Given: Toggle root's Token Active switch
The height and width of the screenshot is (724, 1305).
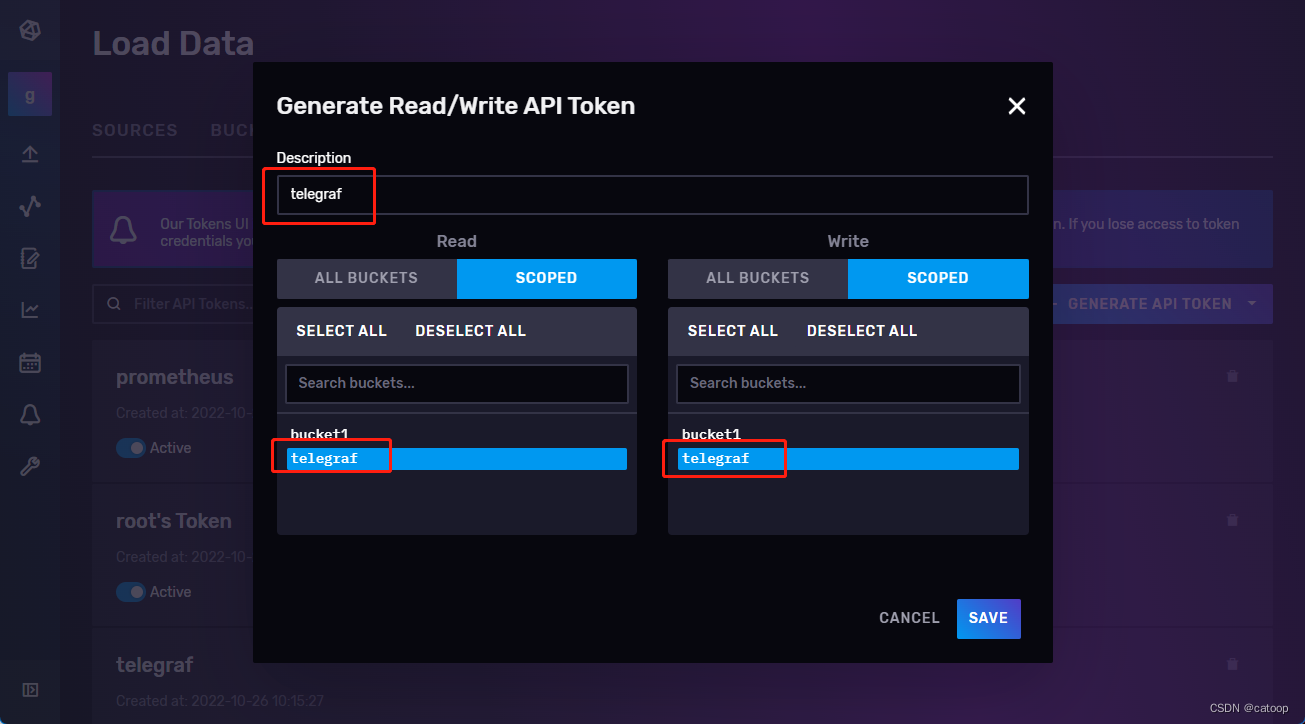Looking at the screenshot, I should coord(131,592).
